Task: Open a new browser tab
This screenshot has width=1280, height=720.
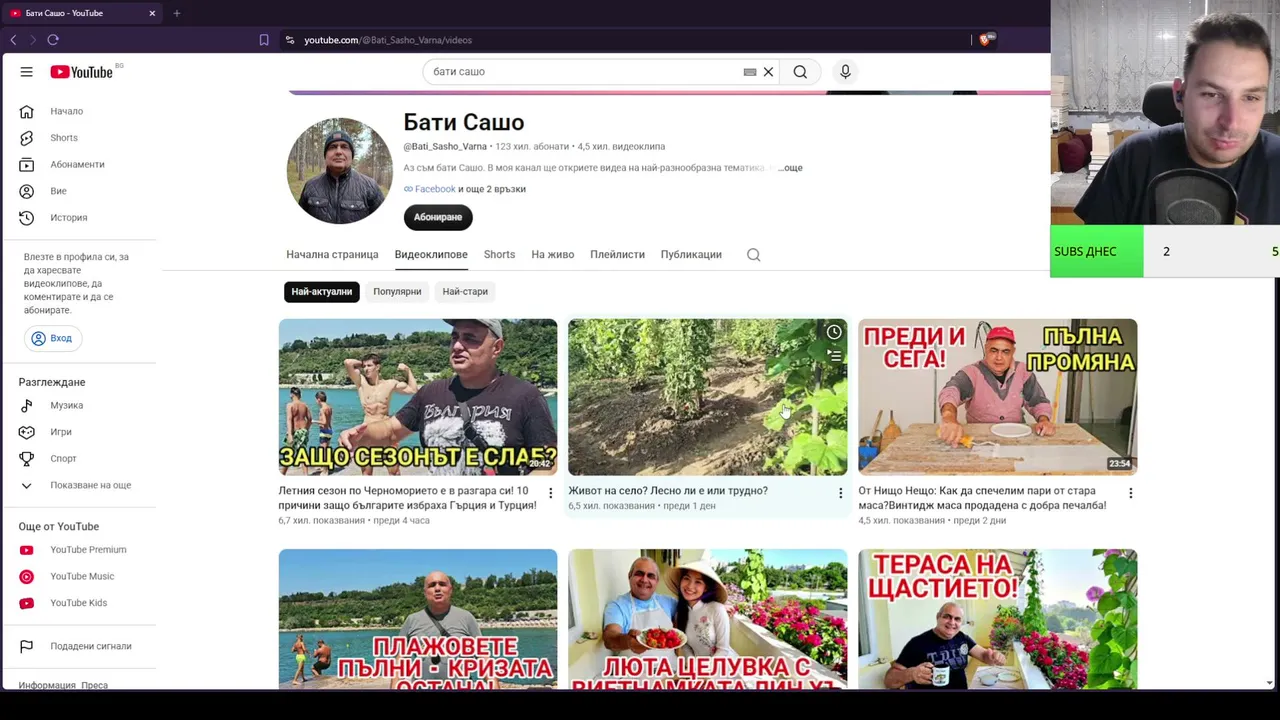Action: click(x=176, y=13)
